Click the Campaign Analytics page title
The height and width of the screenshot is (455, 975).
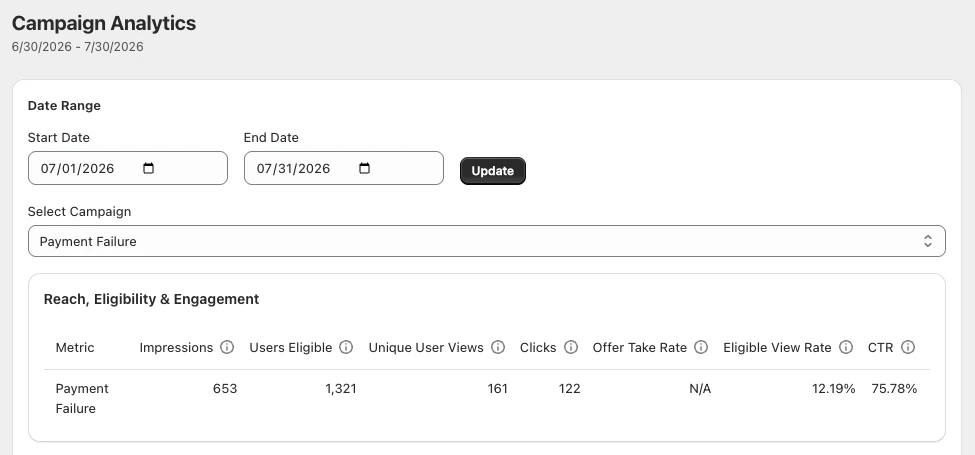click(104, 23)
